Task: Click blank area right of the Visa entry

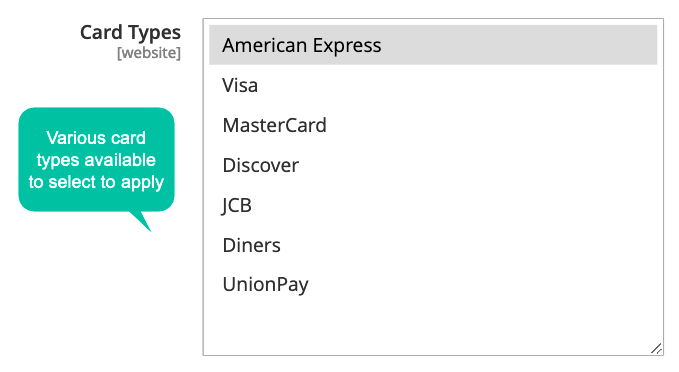Action: tap(457, 85)
